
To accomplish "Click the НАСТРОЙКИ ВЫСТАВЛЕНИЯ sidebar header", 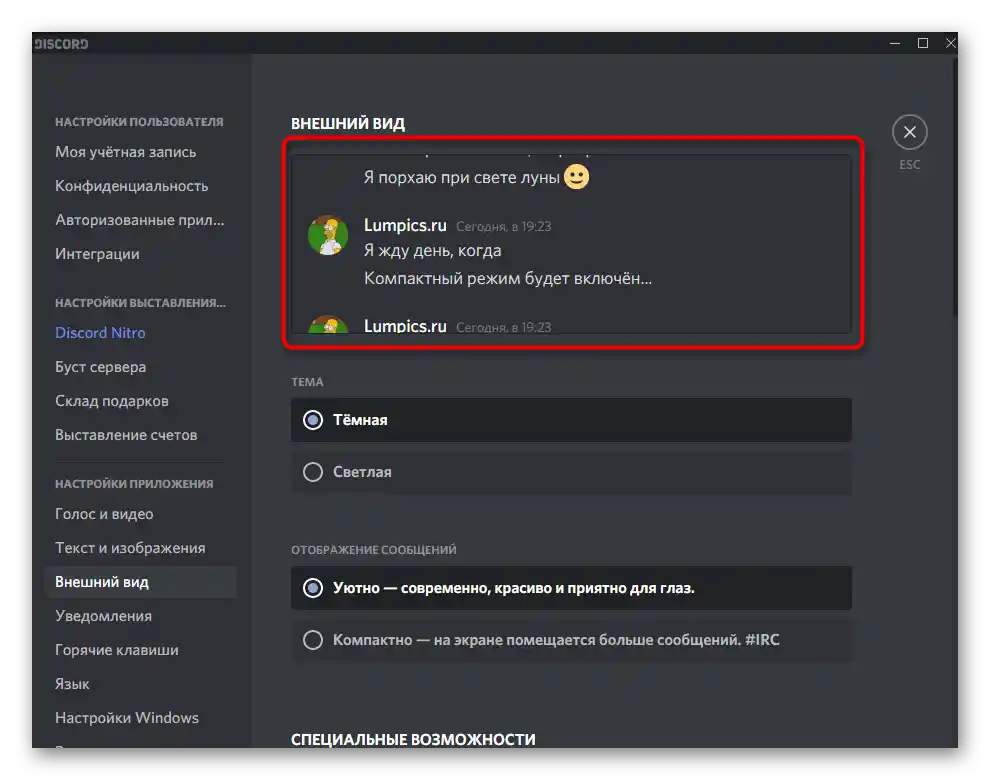I will tap(140, 303).
